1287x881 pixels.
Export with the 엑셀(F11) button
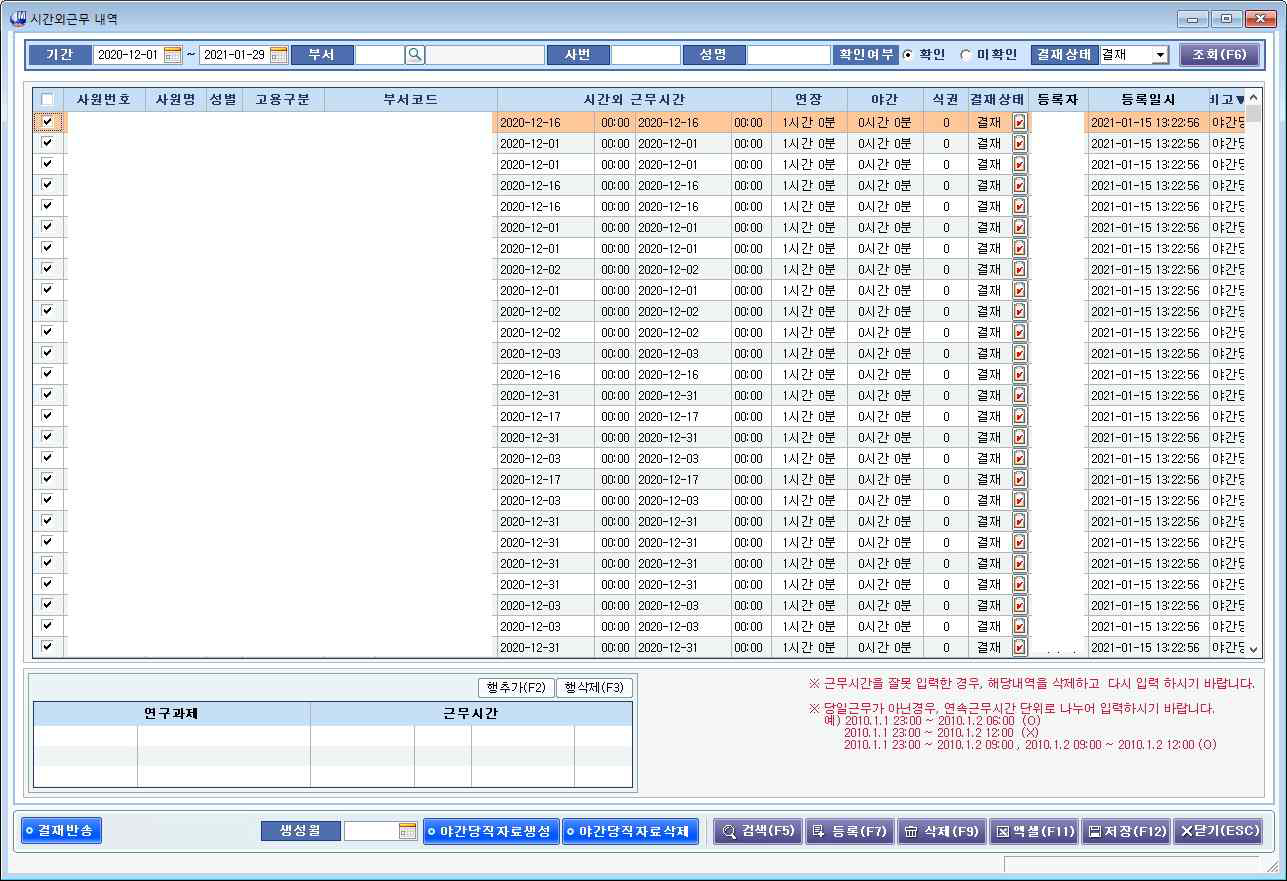click(1034, 831)
